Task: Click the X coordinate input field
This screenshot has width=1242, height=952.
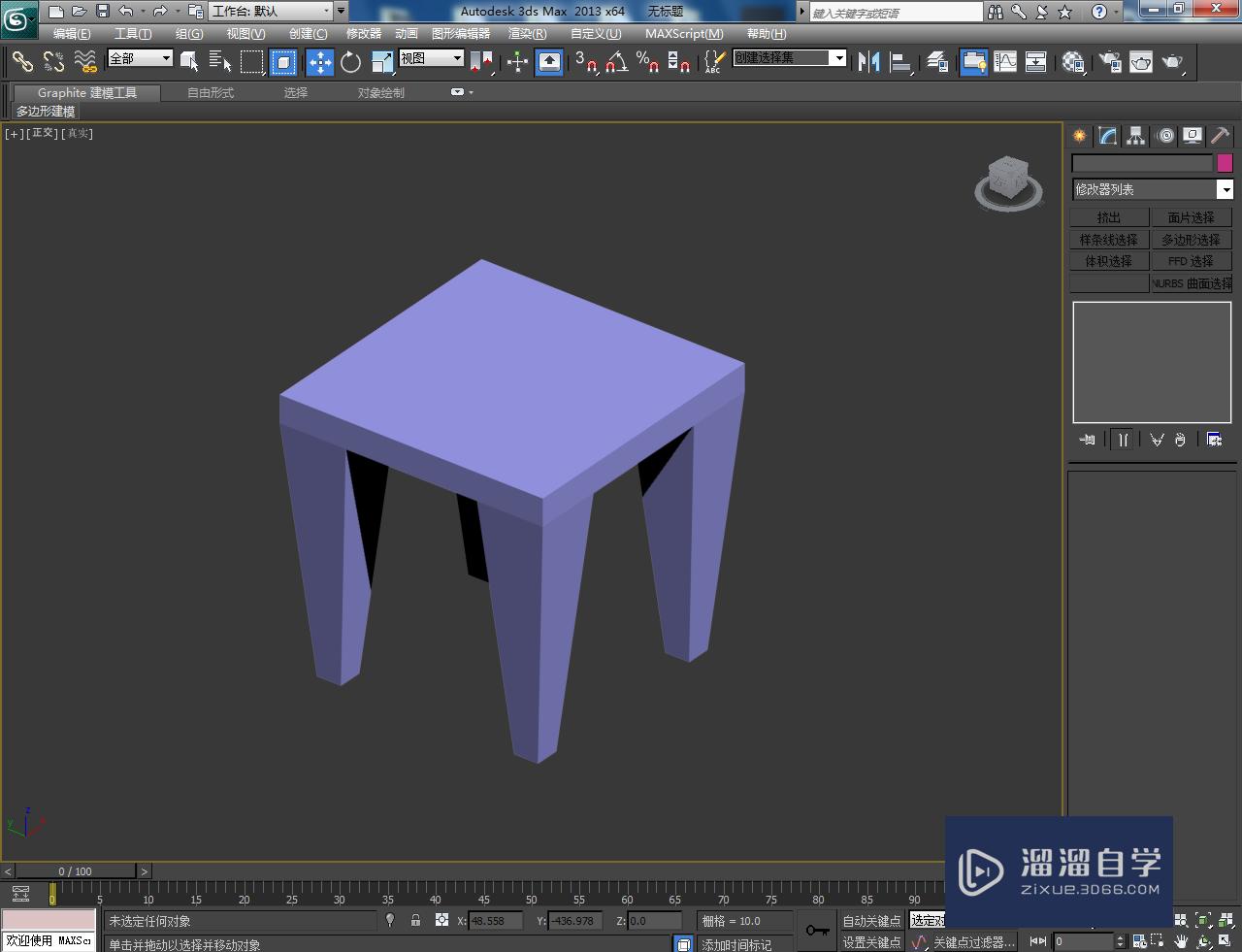Action: pyautogui.click(x=494, y=920)
